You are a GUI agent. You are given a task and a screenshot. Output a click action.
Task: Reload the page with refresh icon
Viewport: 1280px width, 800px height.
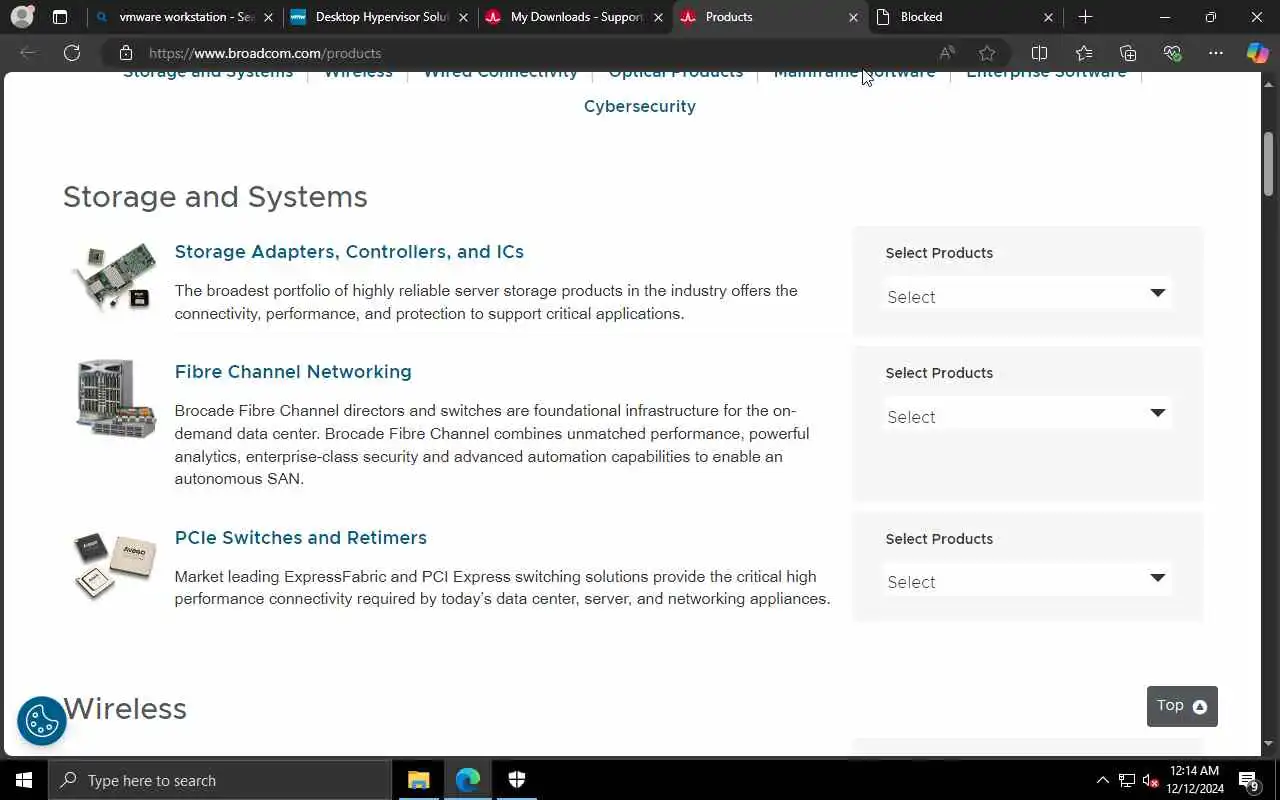coord(72,53)
